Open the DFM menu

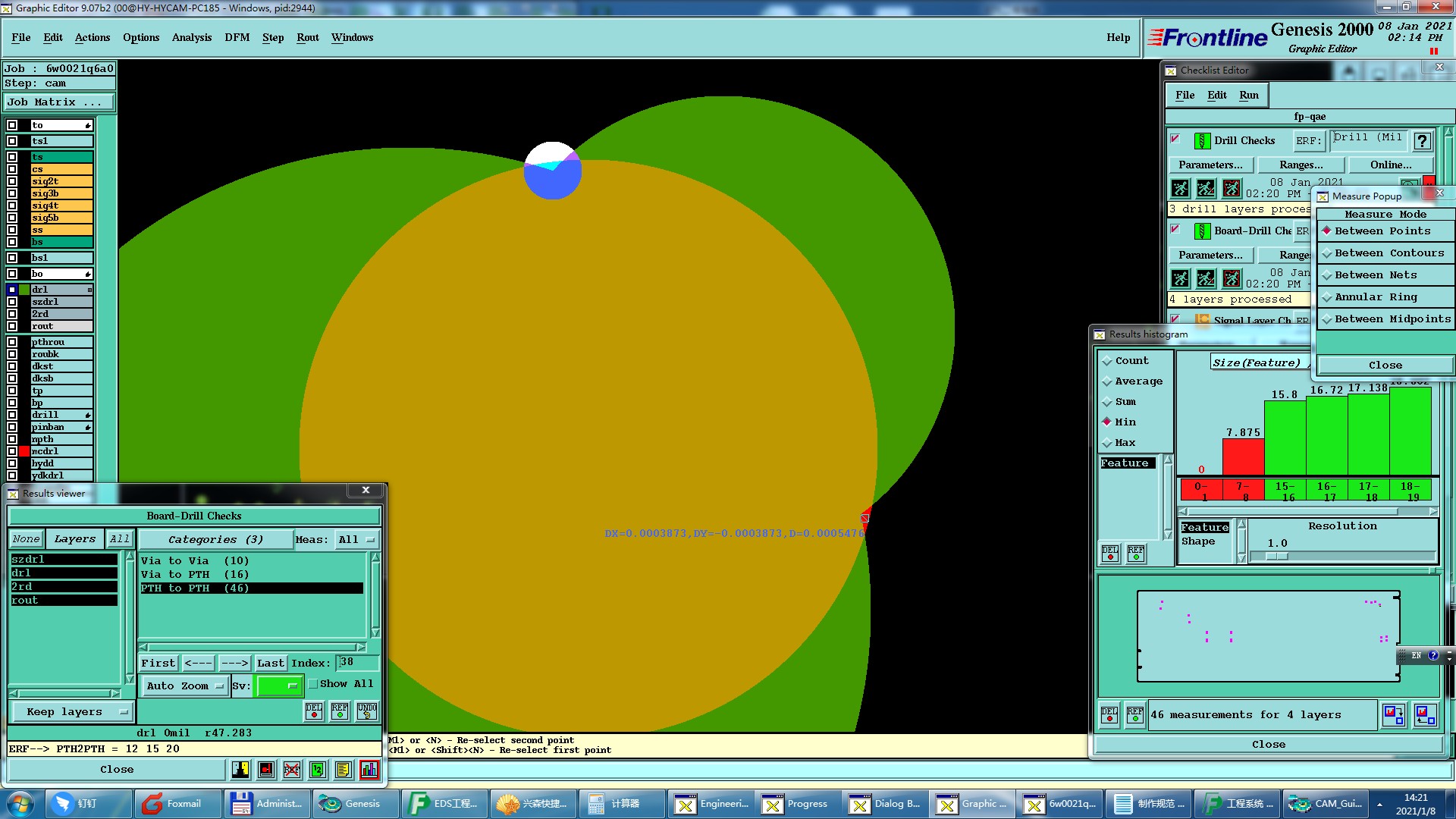(237, 37)
